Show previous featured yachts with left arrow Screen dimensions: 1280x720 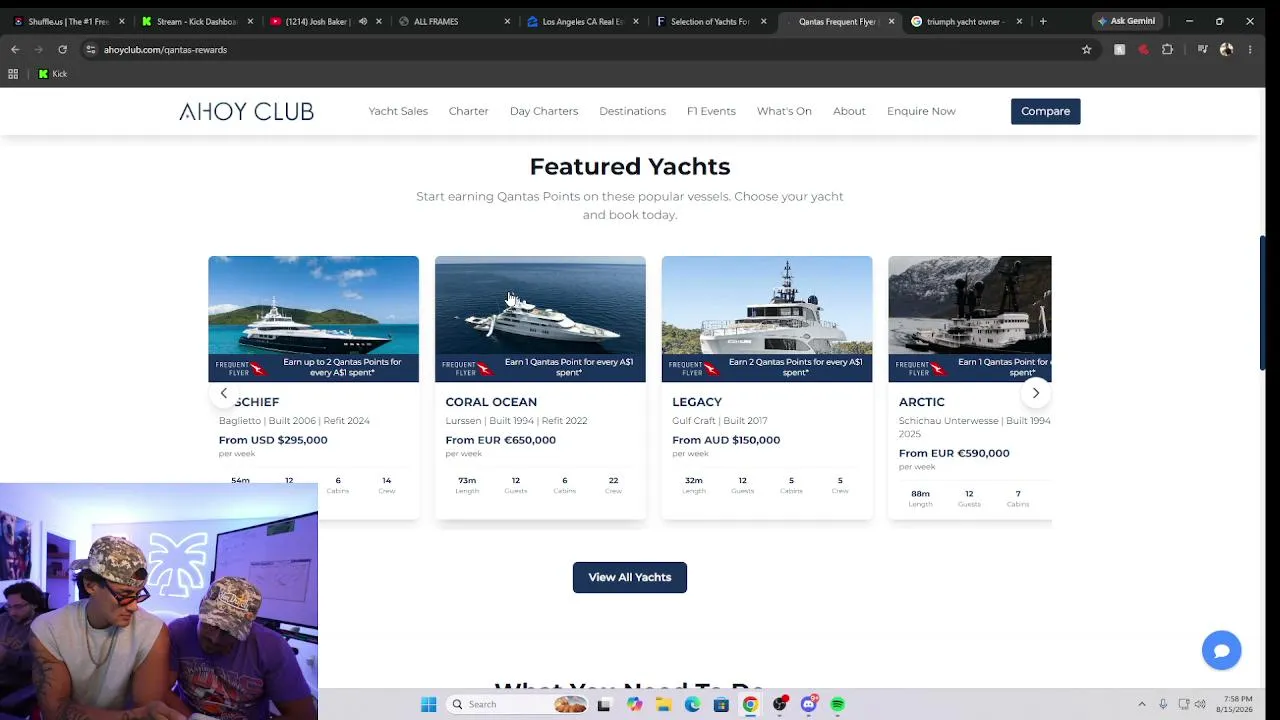224,393
